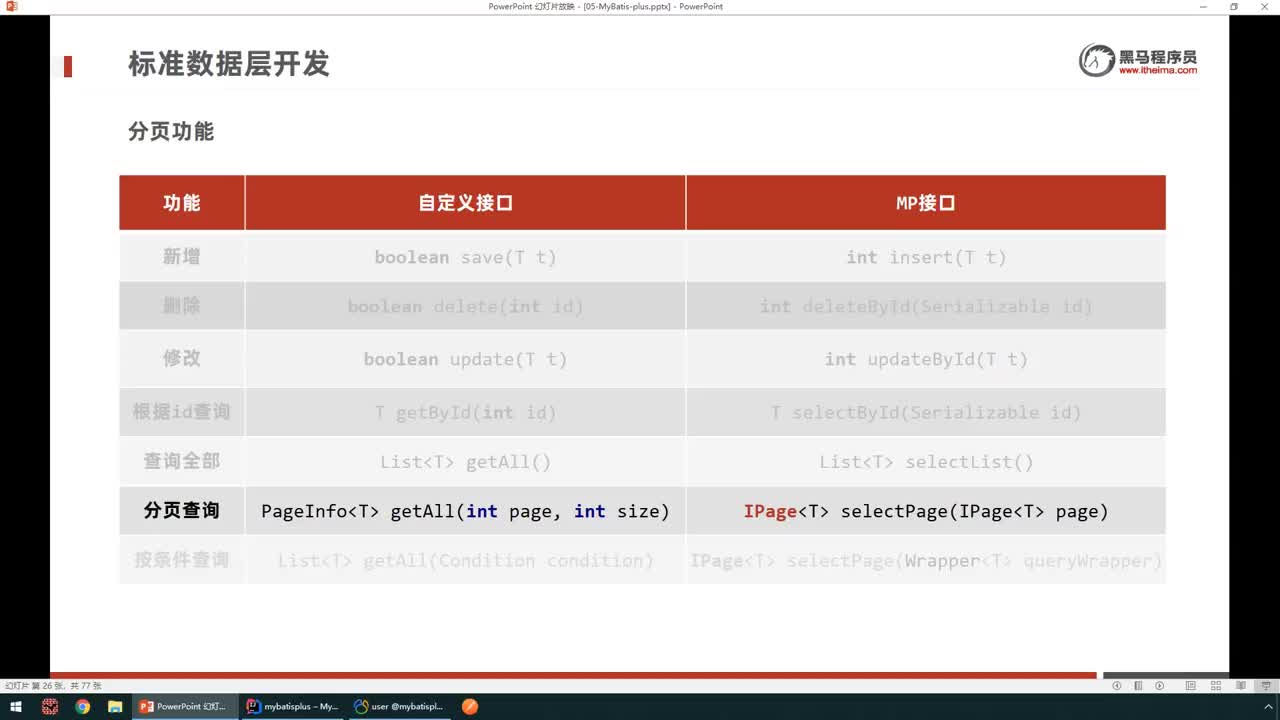The height and width of the screenshot is (720, 1280).
Task: Open the Windows Start menu
Action: pyautogui.click(x=16, y=707)
